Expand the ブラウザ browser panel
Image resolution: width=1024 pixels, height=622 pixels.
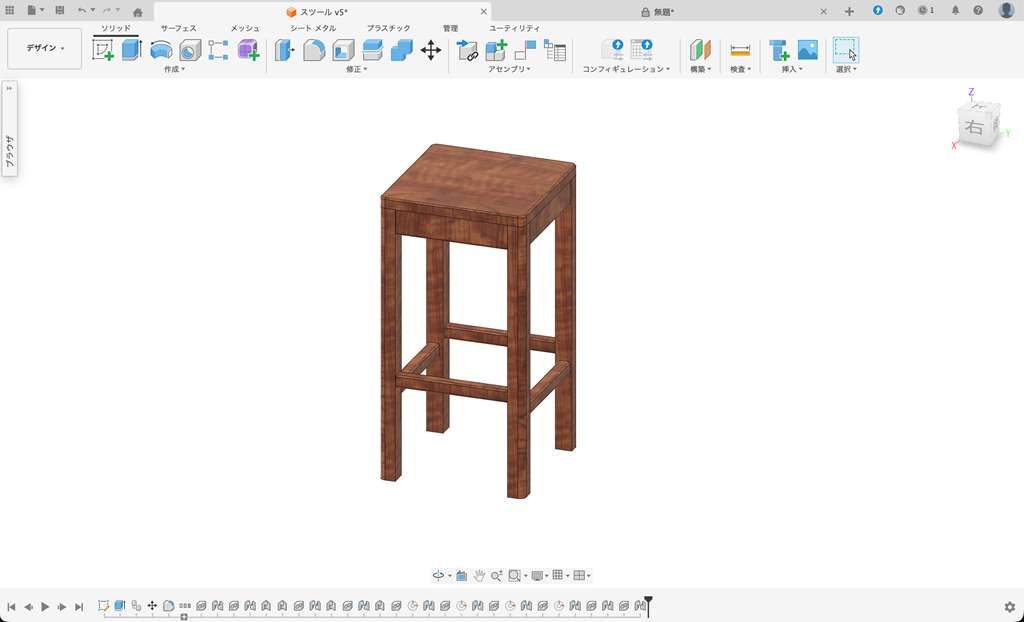click(8, 88)
